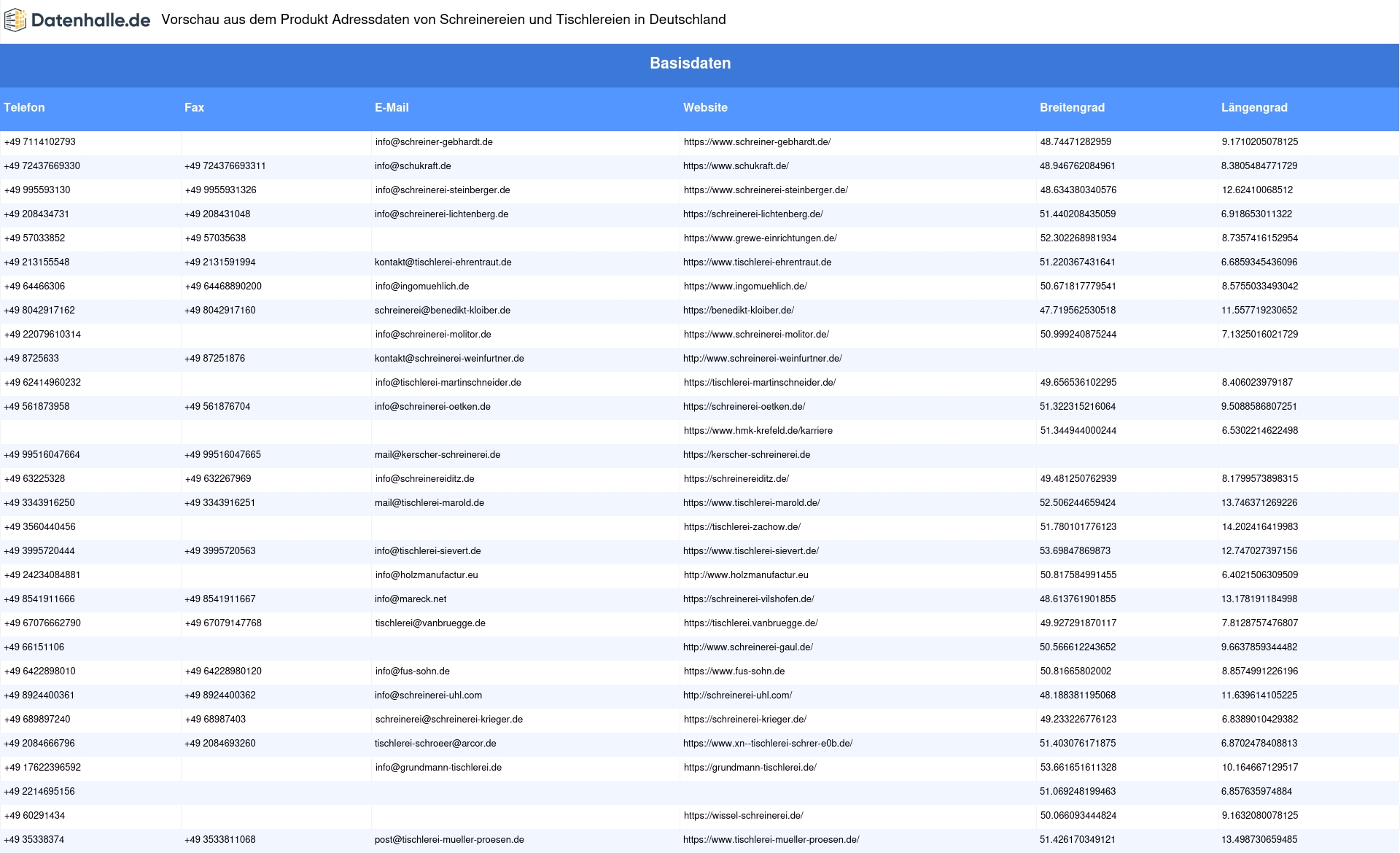Screen dimensions: 1400x853
Task: Open https://www.tischlerei-marold.de/ website cell
Action: pos(752,503)
